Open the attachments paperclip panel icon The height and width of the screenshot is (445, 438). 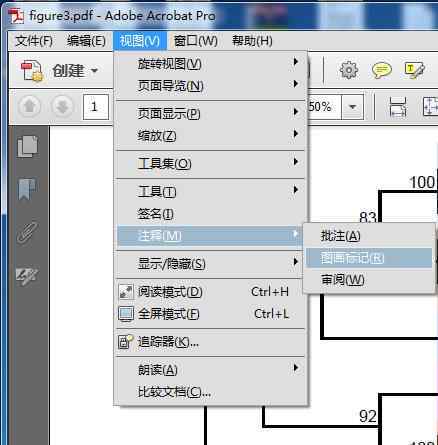coord(27,232)
